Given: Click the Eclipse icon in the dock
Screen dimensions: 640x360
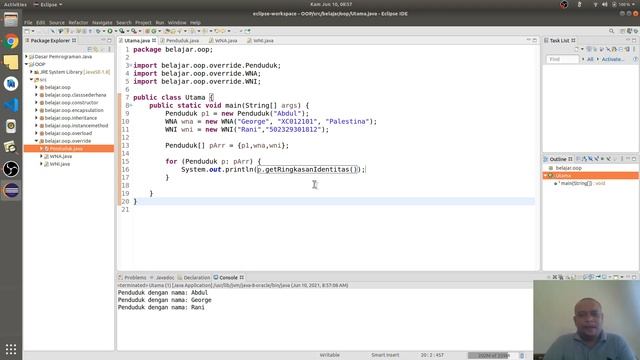Looking at the screenshot, I should [11, 190].
